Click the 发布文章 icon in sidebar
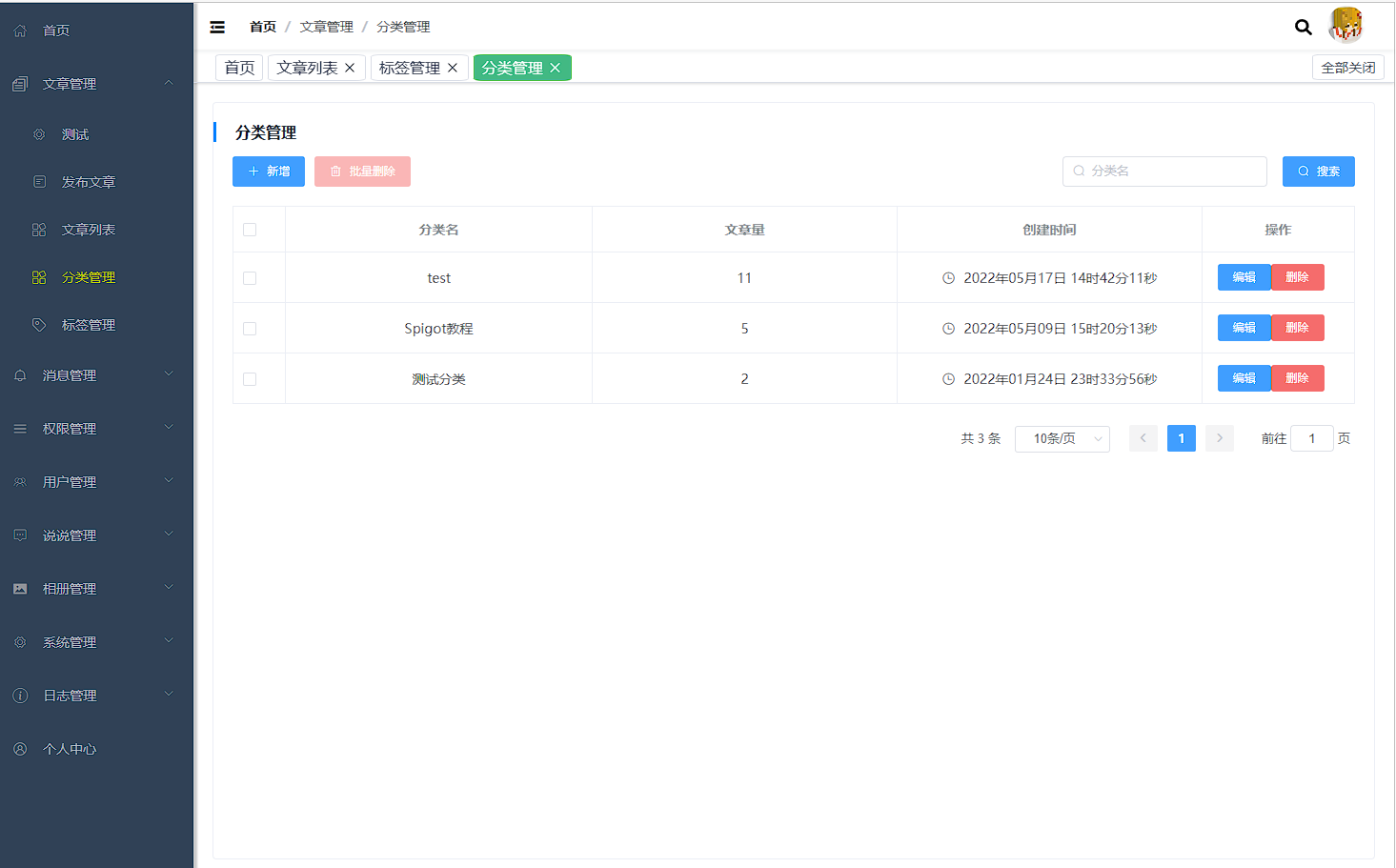This screenshot has height=868, width=1396. pos(39,182)
